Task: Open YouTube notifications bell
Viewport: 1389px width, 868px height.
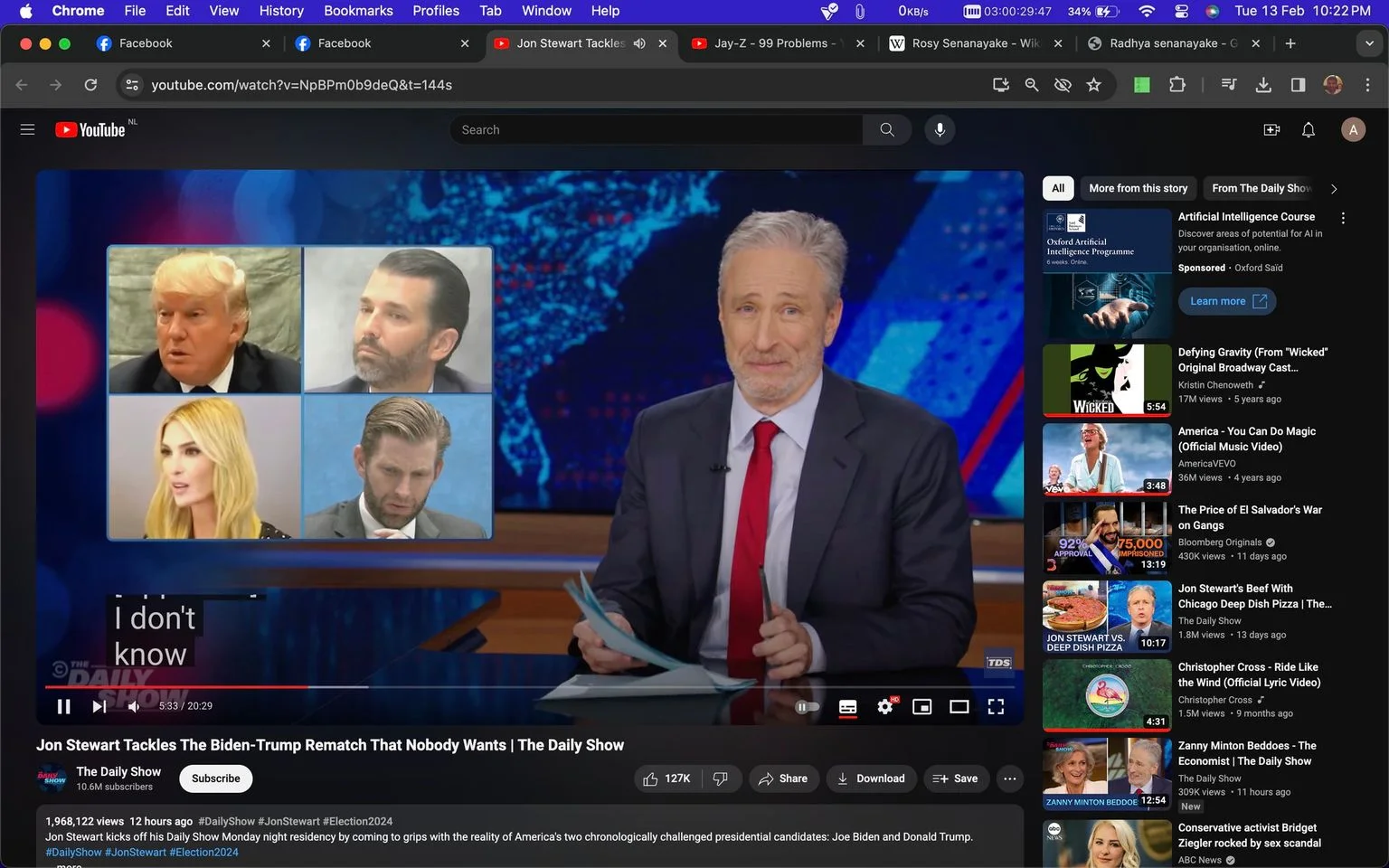Action: 1308,129
